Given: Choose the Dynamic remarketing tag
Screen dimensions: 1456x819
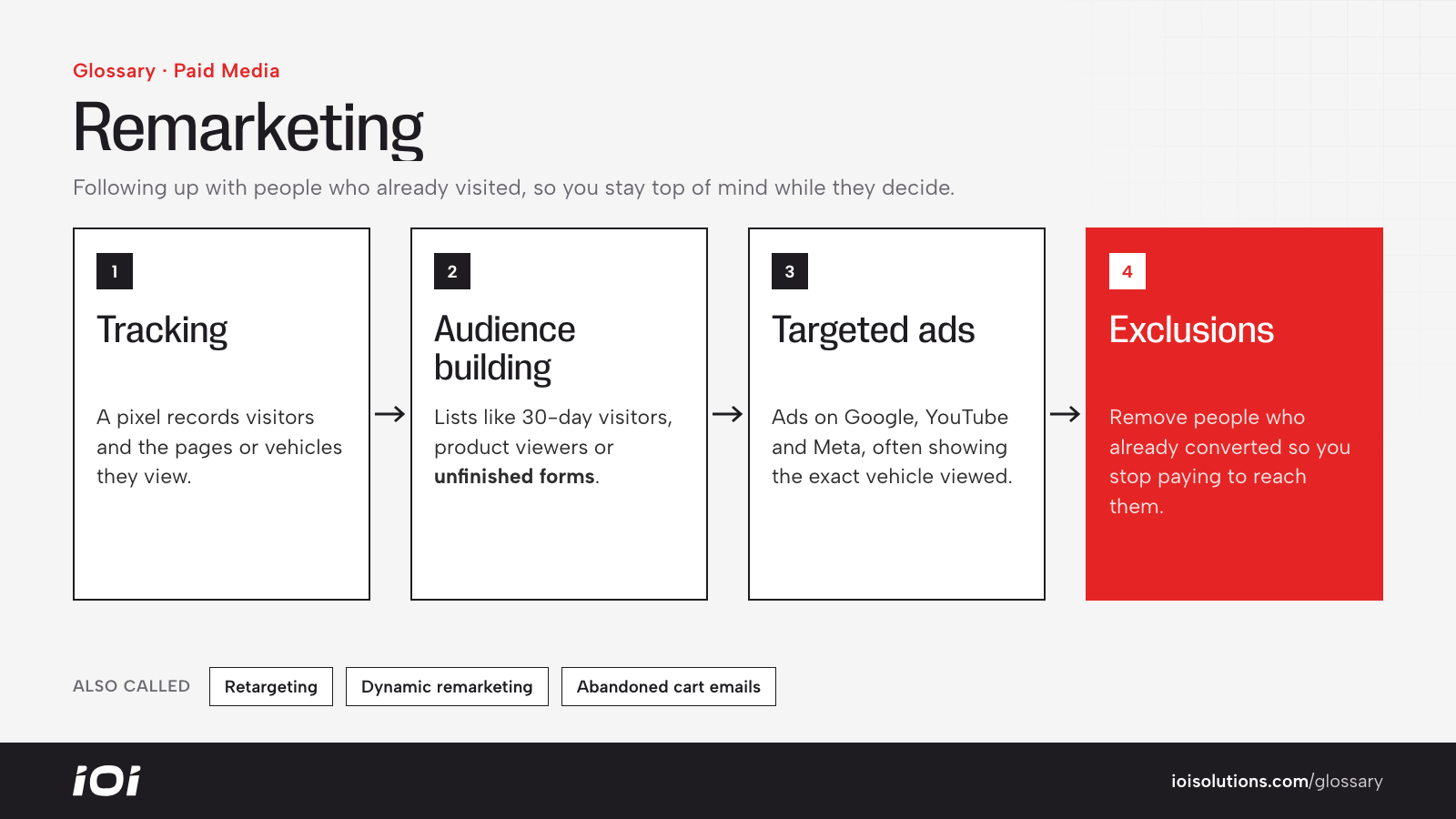Looking at the screenshot, I should [x=447, y=686].
